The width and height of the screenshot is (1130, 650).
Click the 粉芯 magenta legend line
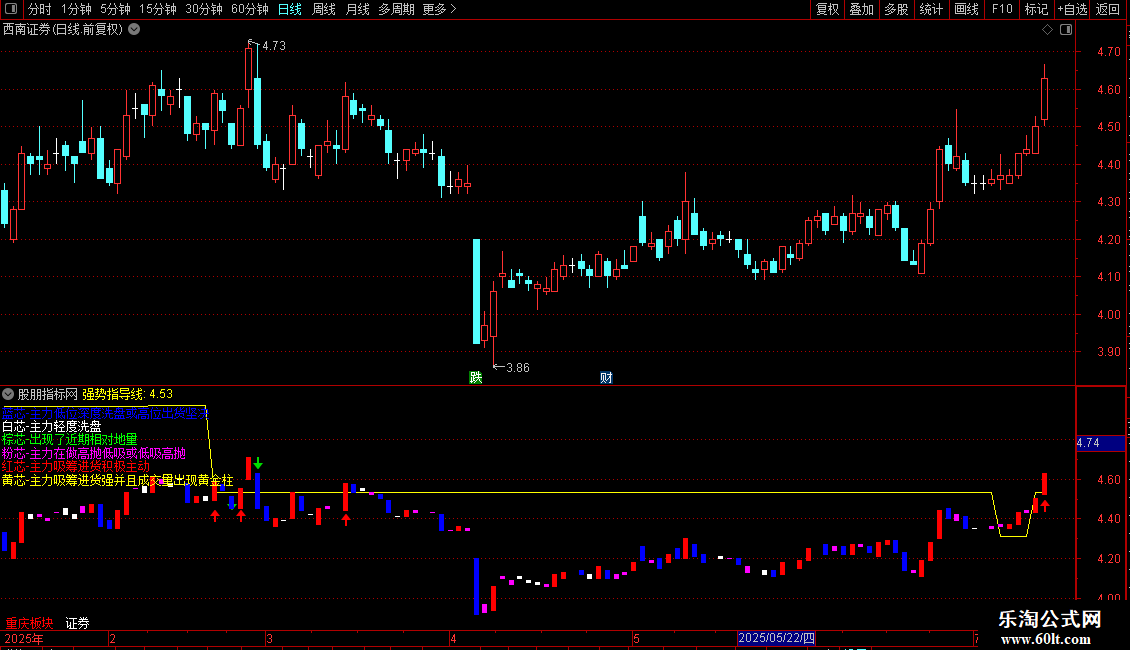tap(94, 453)
